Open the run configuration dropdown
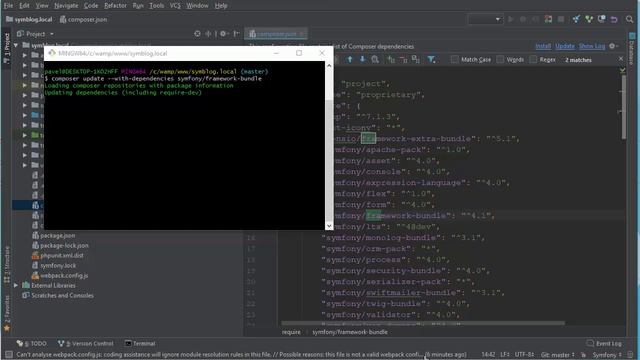This screenshot has width=640, height=360. pyautogui.click(x=484, y=19)
